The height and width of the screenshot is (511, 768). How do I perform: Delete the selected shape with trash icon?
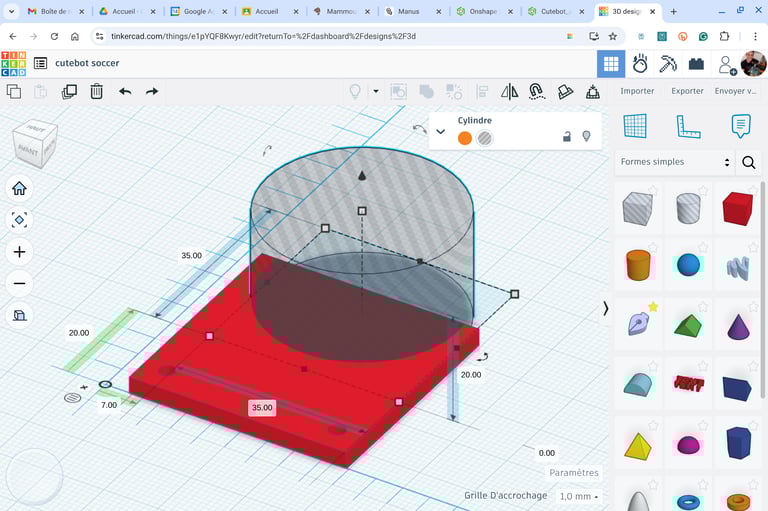click(96, 91)
